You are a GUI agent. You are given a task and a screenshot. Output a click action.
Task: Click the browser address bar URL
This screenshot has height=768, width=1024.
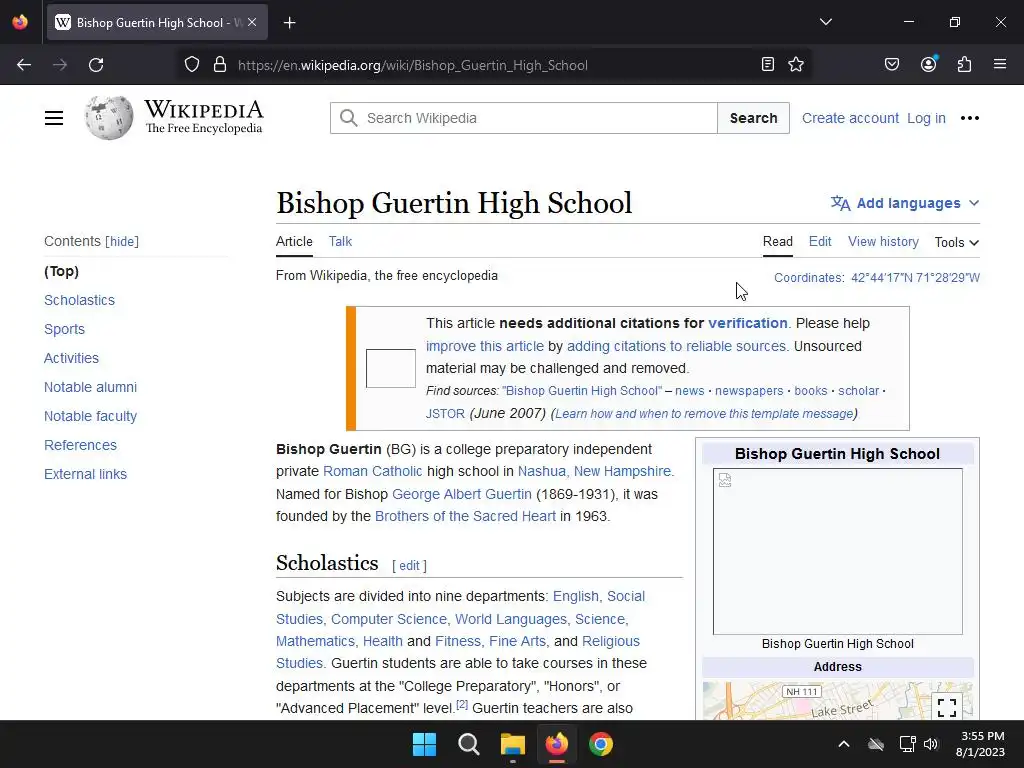click(413, 65)
